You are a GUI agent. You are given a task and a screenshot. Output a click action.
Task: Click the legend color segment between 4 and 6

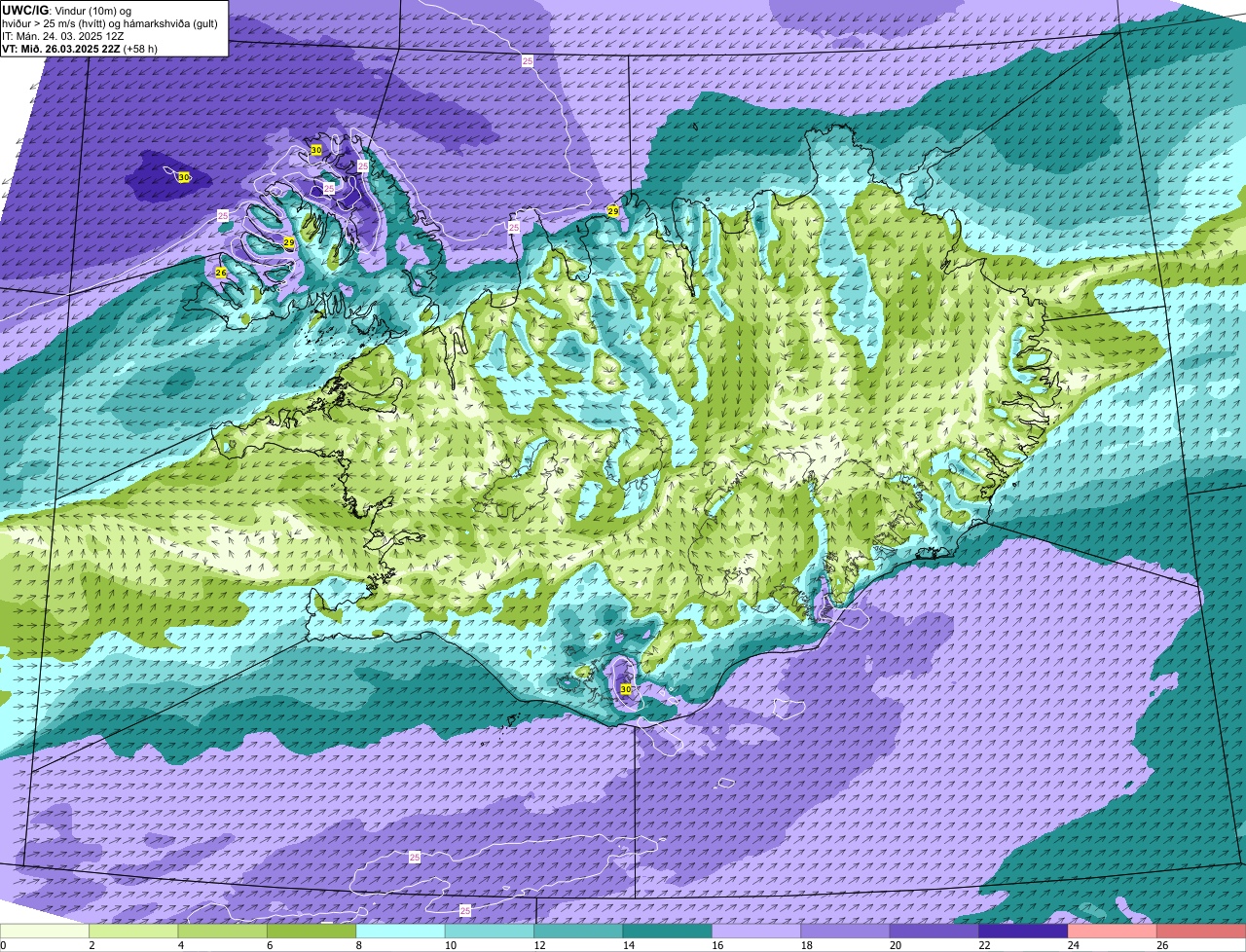222,932
